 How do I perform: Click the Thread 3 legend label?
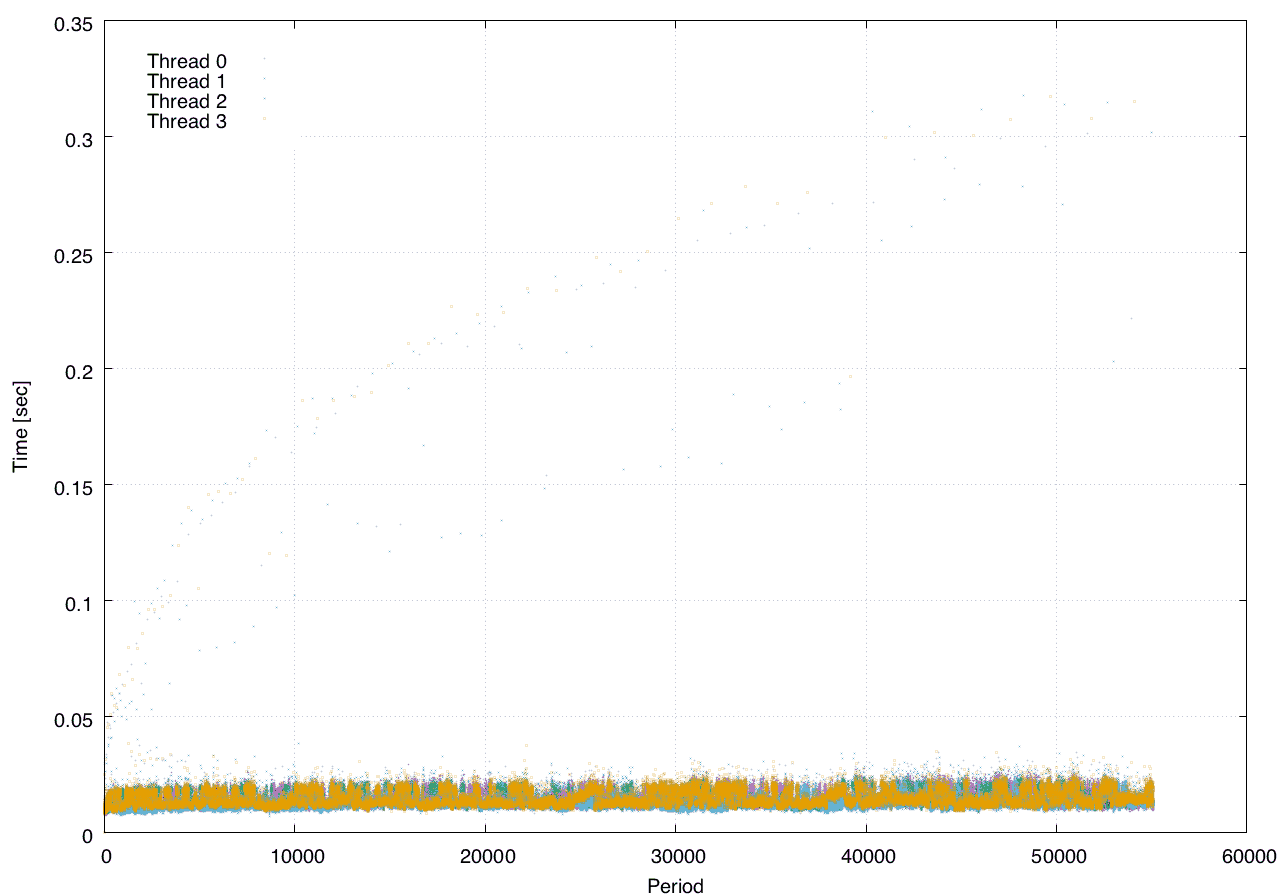pos(187,121)
